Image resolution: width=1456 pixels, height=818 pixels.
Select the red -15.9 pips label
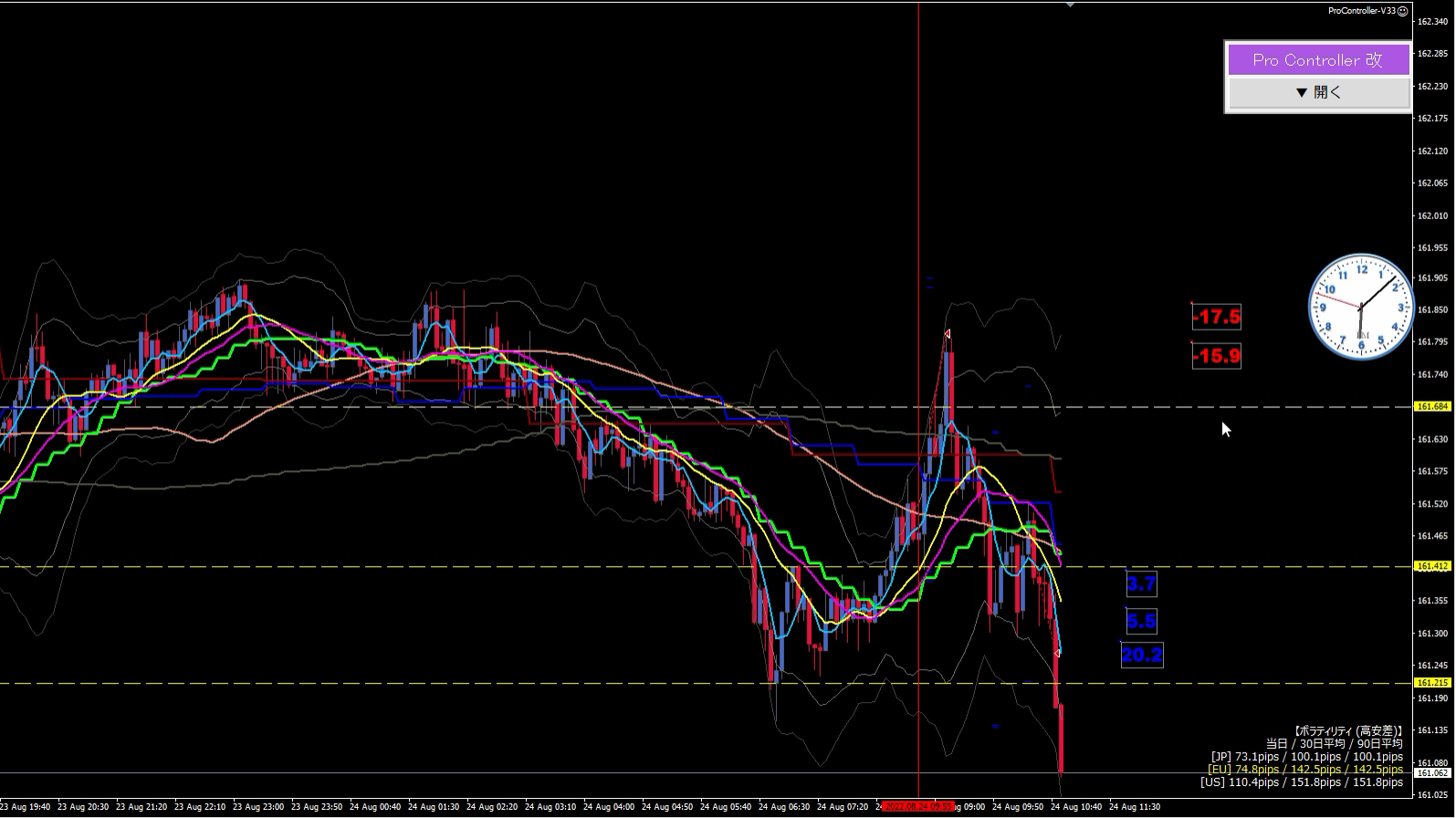pyautogui.click(x=1217, y=356)
